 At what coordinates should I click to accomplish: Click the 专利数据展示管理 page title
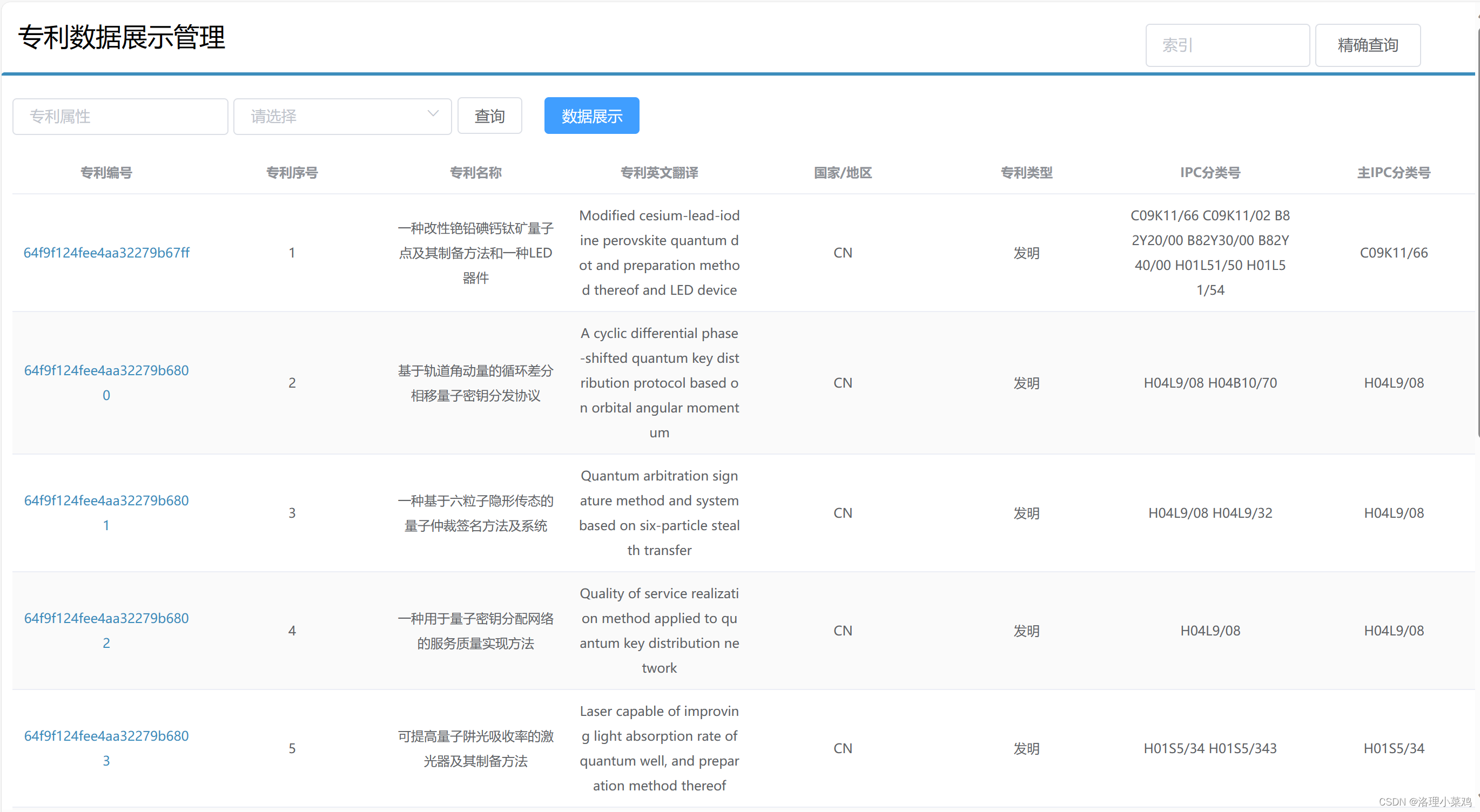tap(122, 38)
